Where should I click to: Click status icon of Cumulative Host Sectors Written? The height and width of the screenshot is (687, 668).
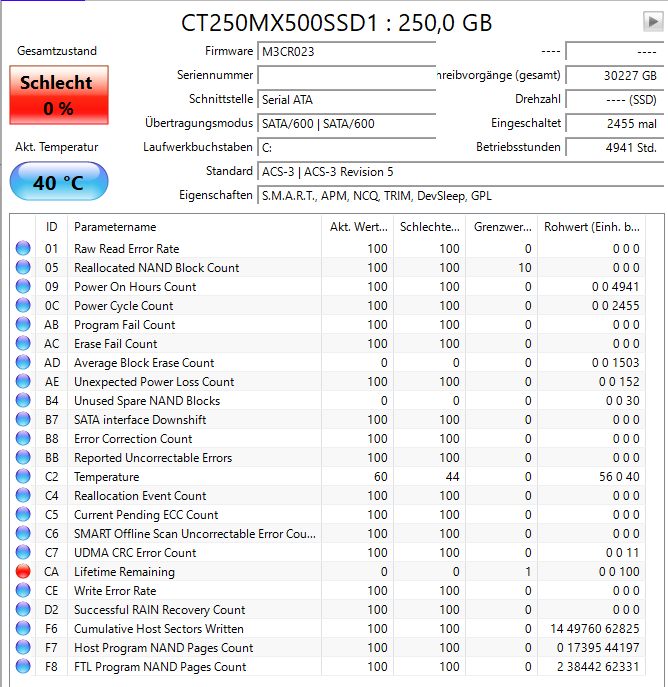click(23, 628)
